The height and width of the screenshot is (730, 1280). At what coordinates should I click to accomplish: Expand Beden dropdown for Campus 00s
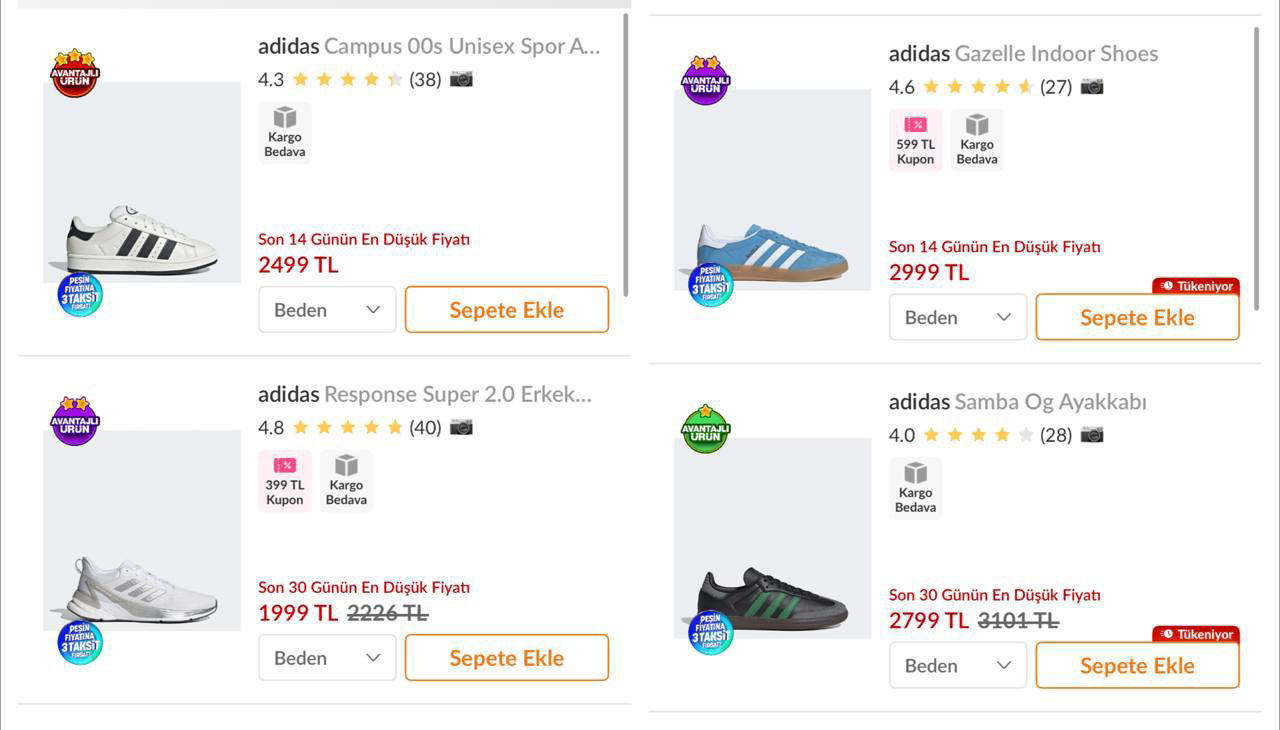pyautogui.click(x=327, y=310)
